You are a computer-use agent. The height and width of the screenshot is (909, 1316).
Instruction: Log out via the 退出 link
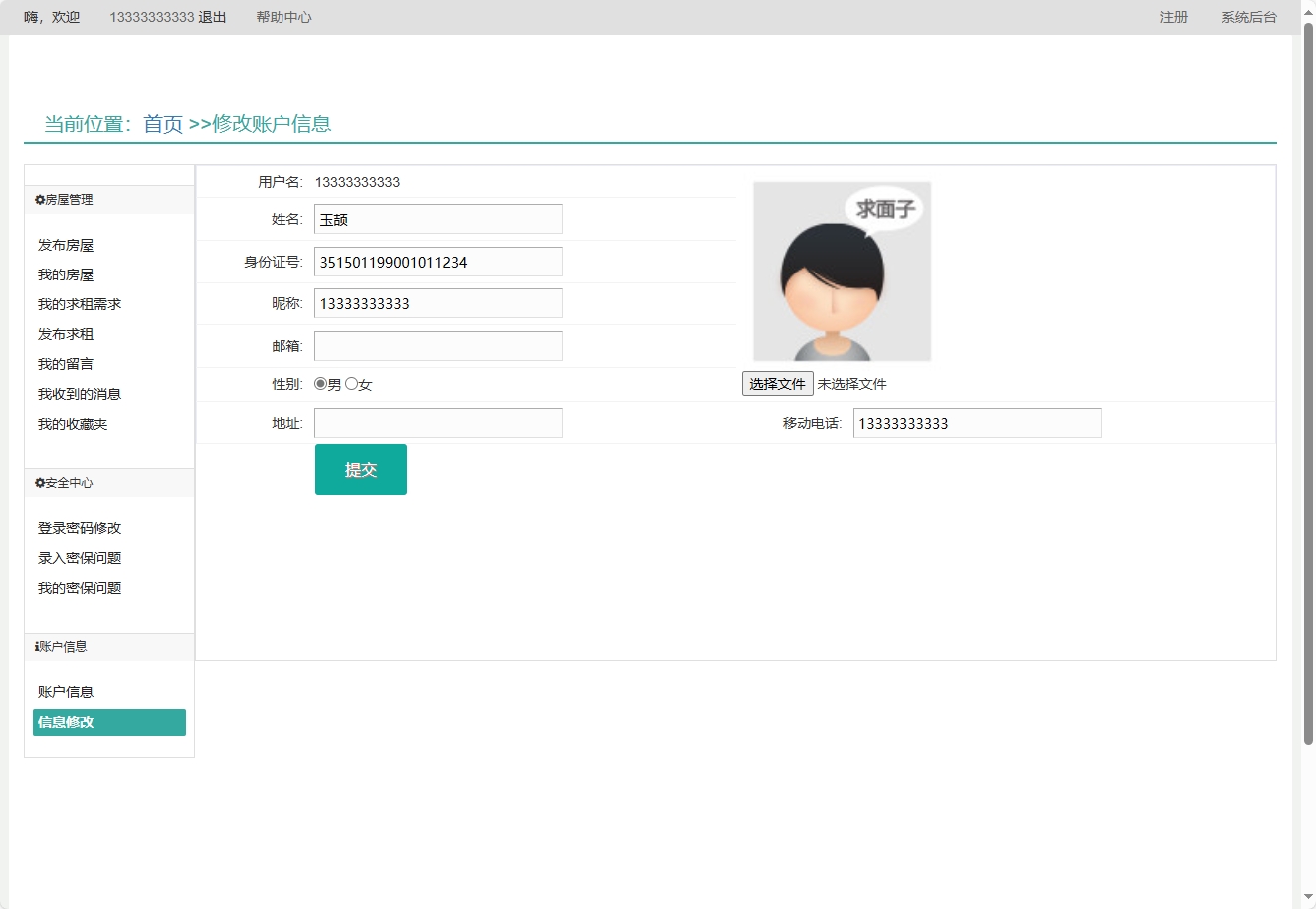212,17
